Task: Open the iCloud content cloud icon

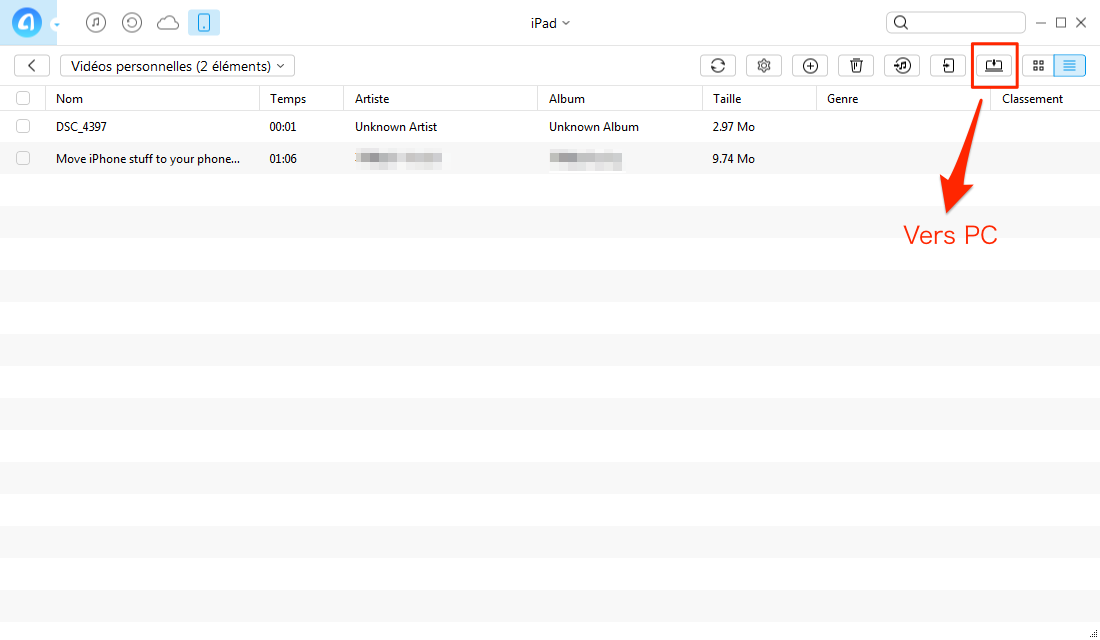Action: [x=168, y=23]
